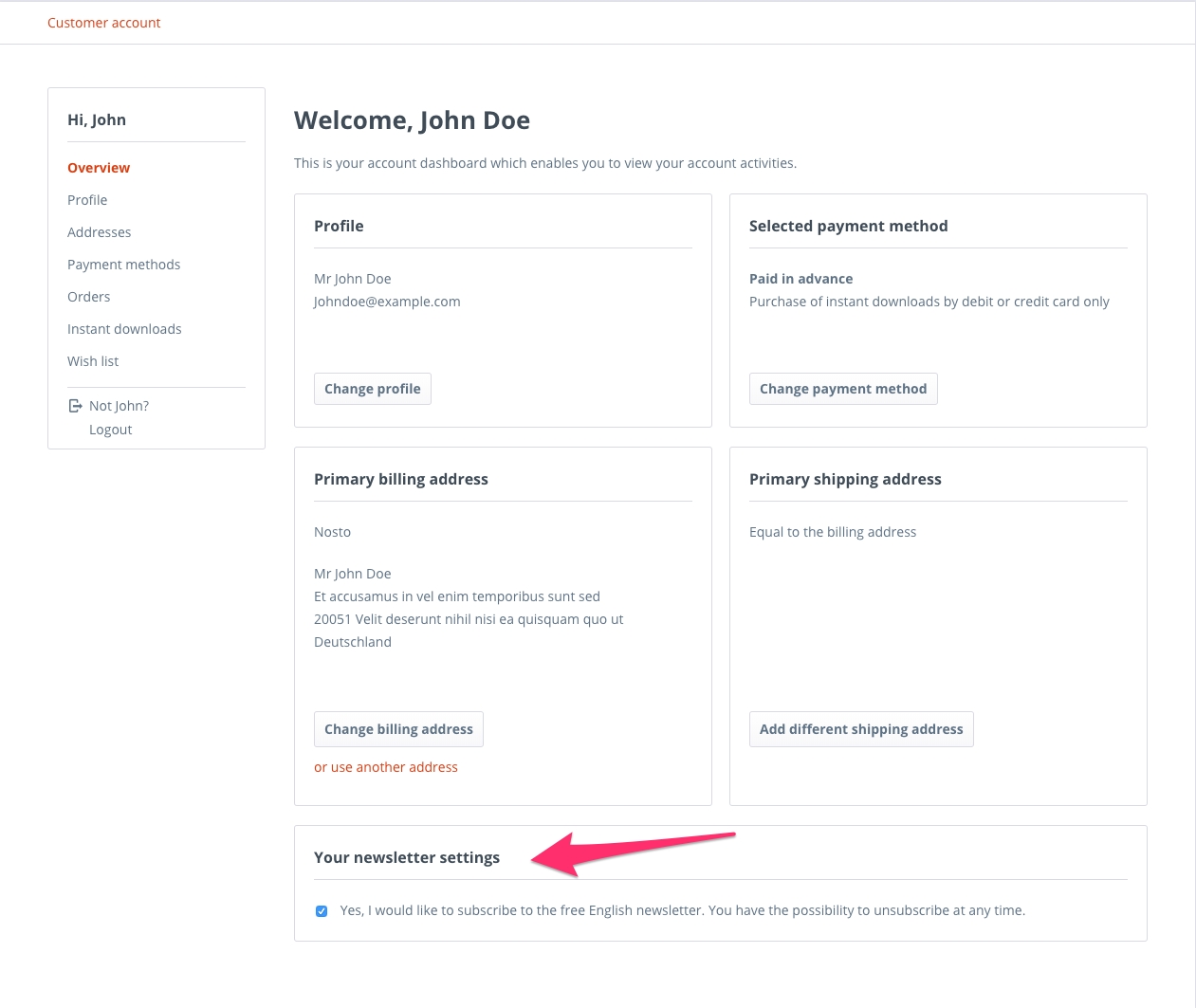Image resolution: width=1196 pixels, height=1008 pixels.
Task: Click the newsletter subscription label text
Action: click(x=682, y=910)
